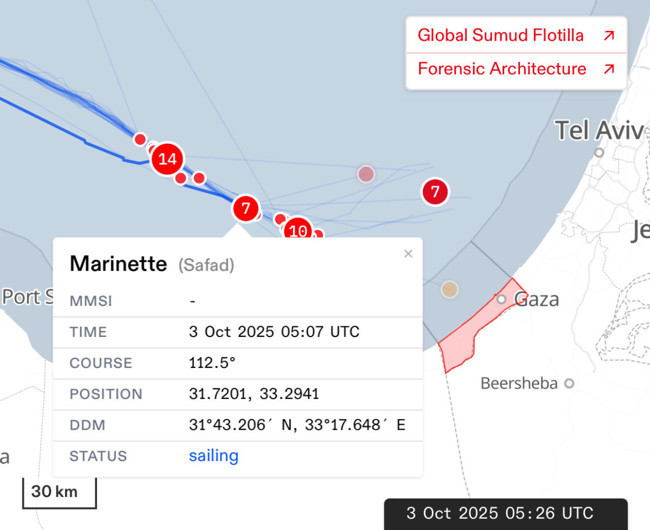The image size is (650, 530).
Task: Click the faded orange marker near Gaza coast
Action: [x=450, y=289]
